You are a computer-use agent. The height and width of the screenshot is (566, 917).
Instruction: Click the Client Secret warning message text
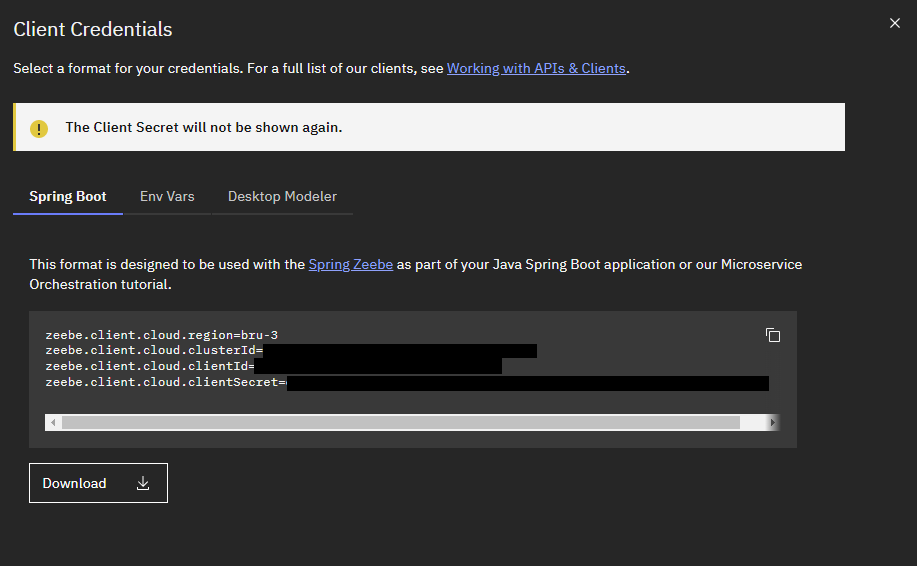tap(204, 127)
